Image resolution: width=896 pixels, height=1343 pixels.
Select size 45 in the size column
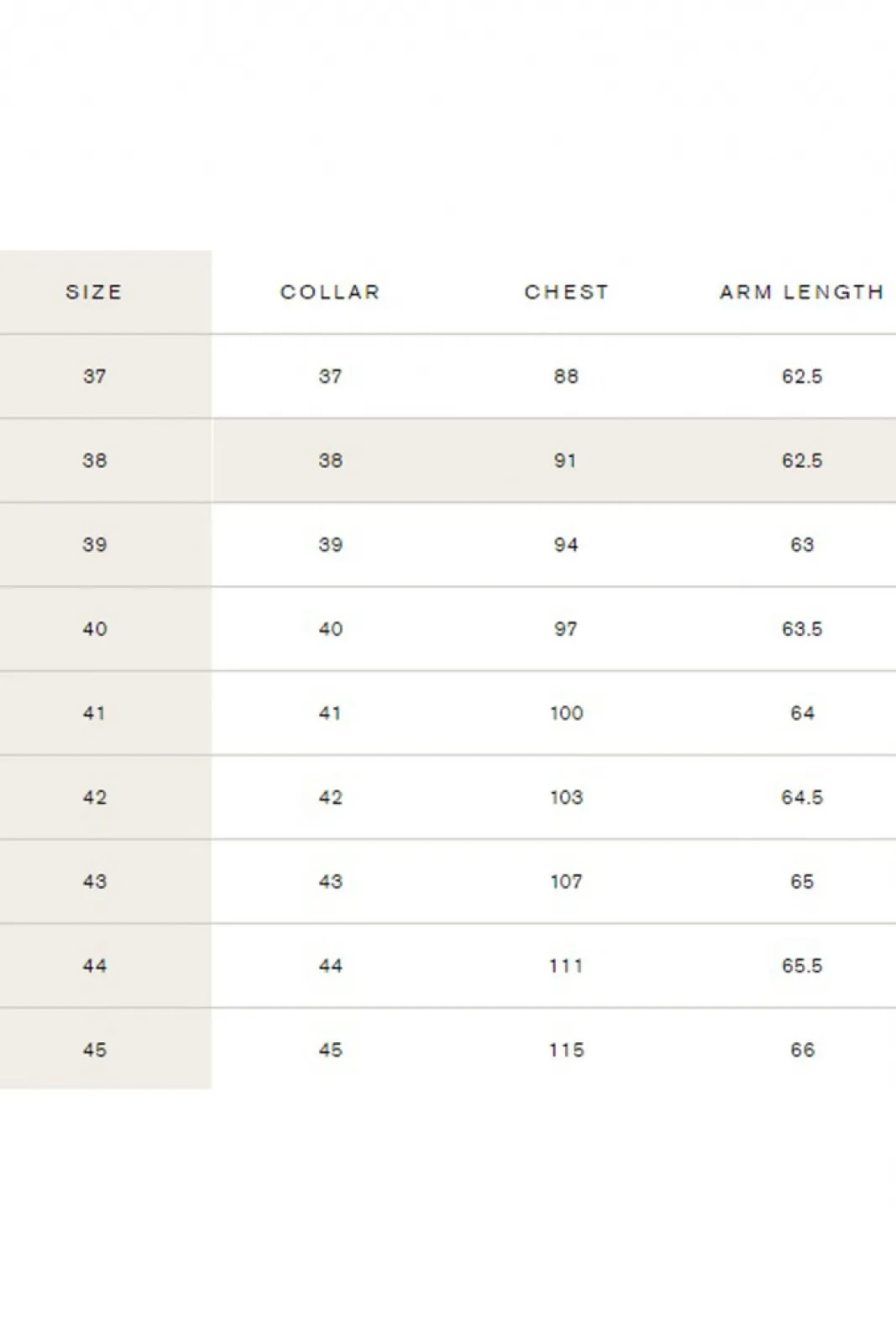coord(94,1049)
